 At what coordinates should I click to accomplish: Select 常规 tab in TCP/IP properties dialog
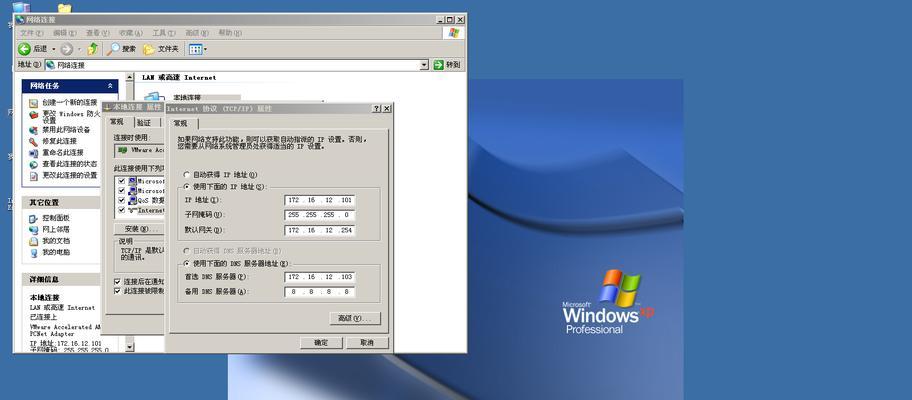pyautogui.click(x=181, y=124)
